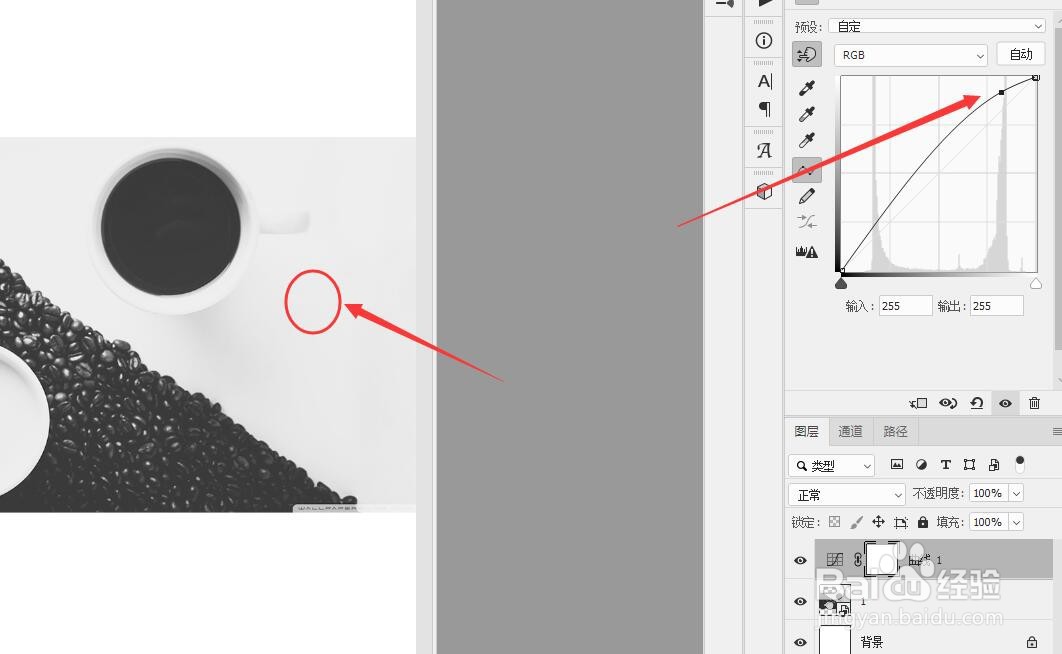Lock layer position

878,521
